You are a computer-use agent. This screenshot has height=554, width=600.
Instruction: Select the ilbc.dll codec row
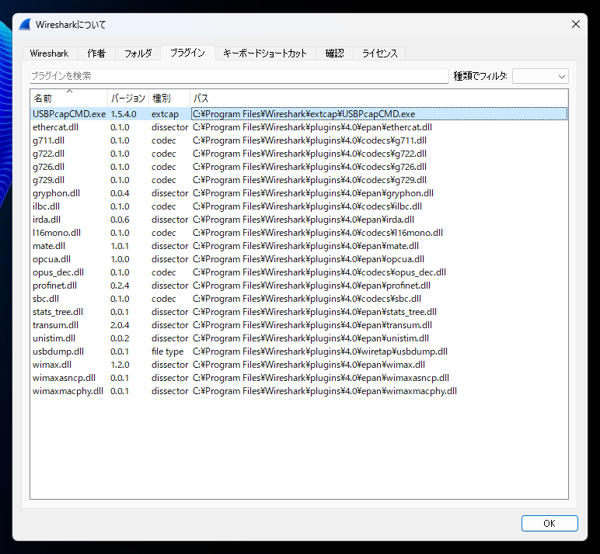point(299,206)
